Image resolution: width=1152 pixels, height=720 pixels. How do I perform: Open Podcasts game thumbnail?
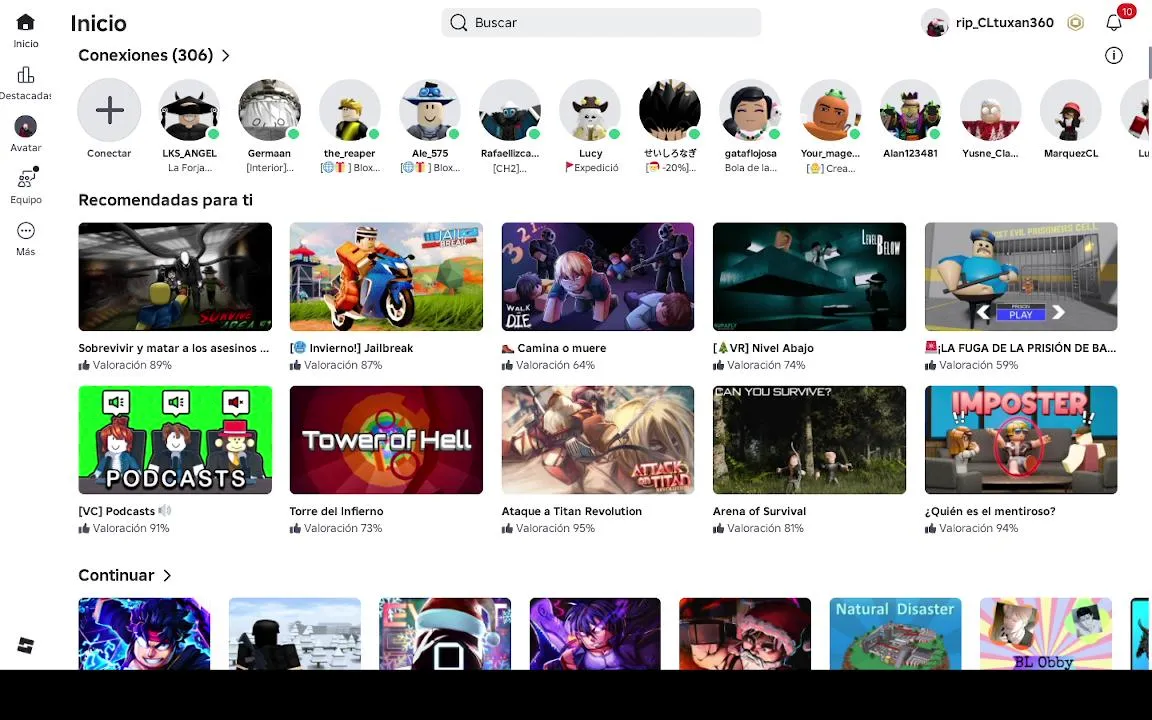point(175,440)
